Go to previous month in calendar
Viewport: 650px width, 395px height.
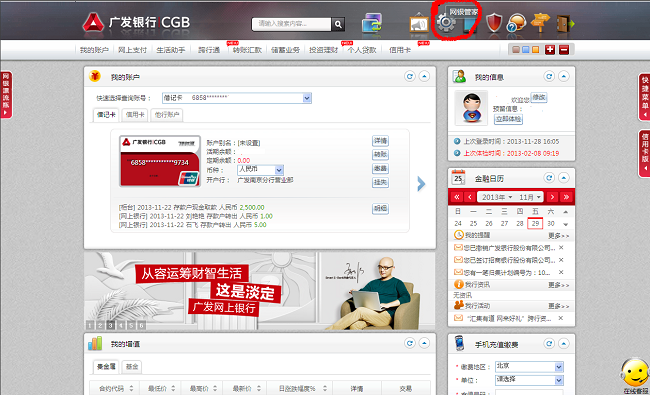[470, 197]
